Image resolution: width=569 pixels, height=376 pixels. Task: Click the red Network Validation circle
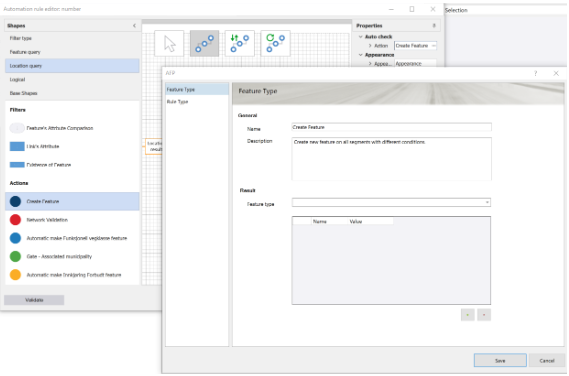coord(15,220)
